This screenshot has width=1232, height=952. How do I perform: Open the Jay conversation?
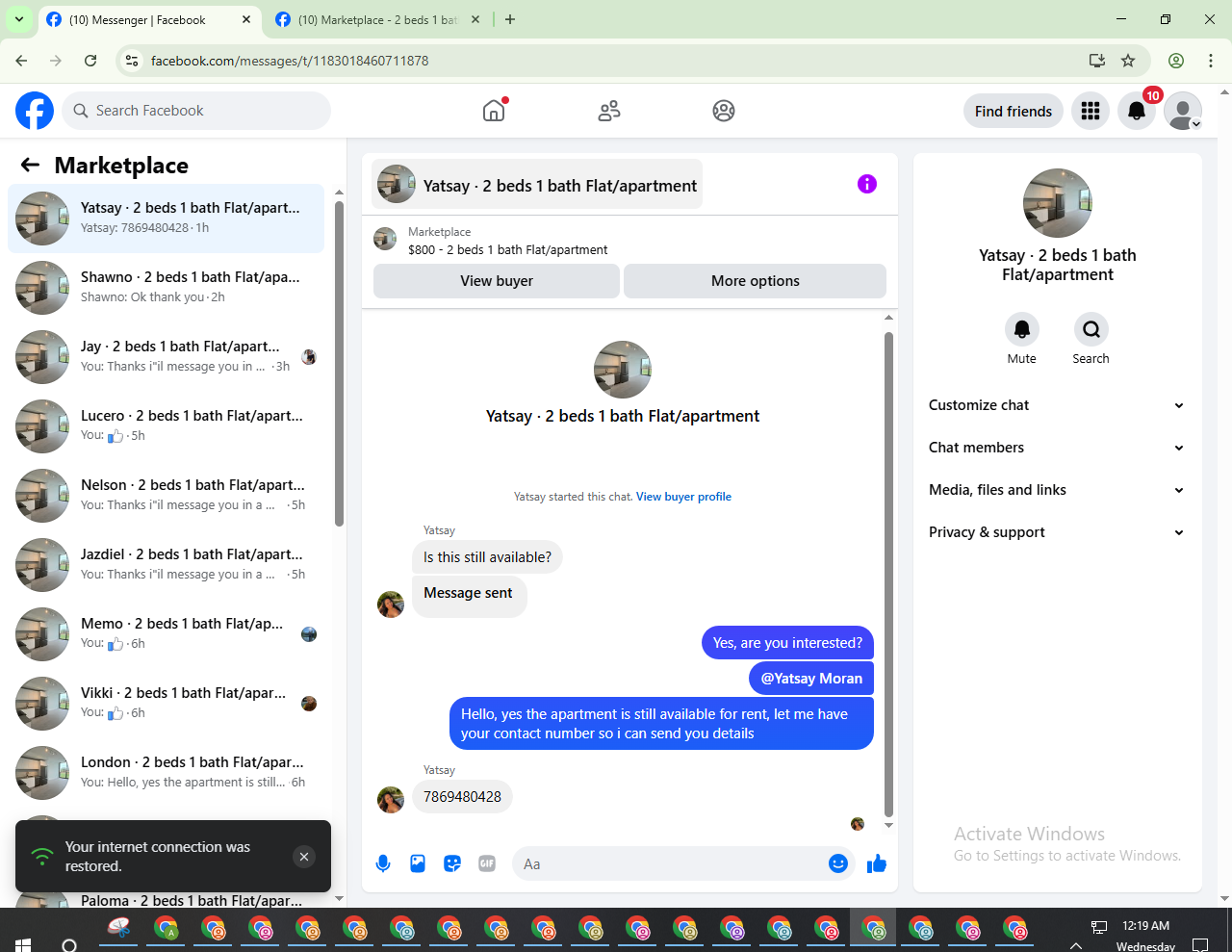point(166,357)
